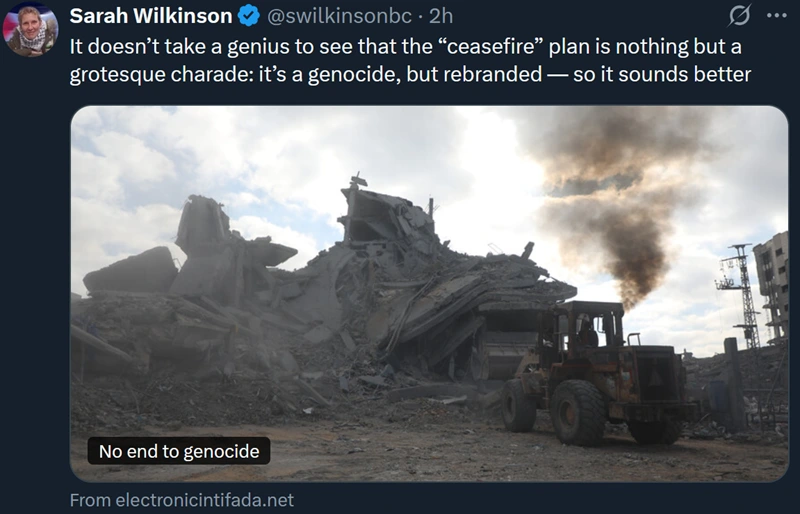Click the first line of tweet text
Screen dimensions: 800x514
pos(406,47)
